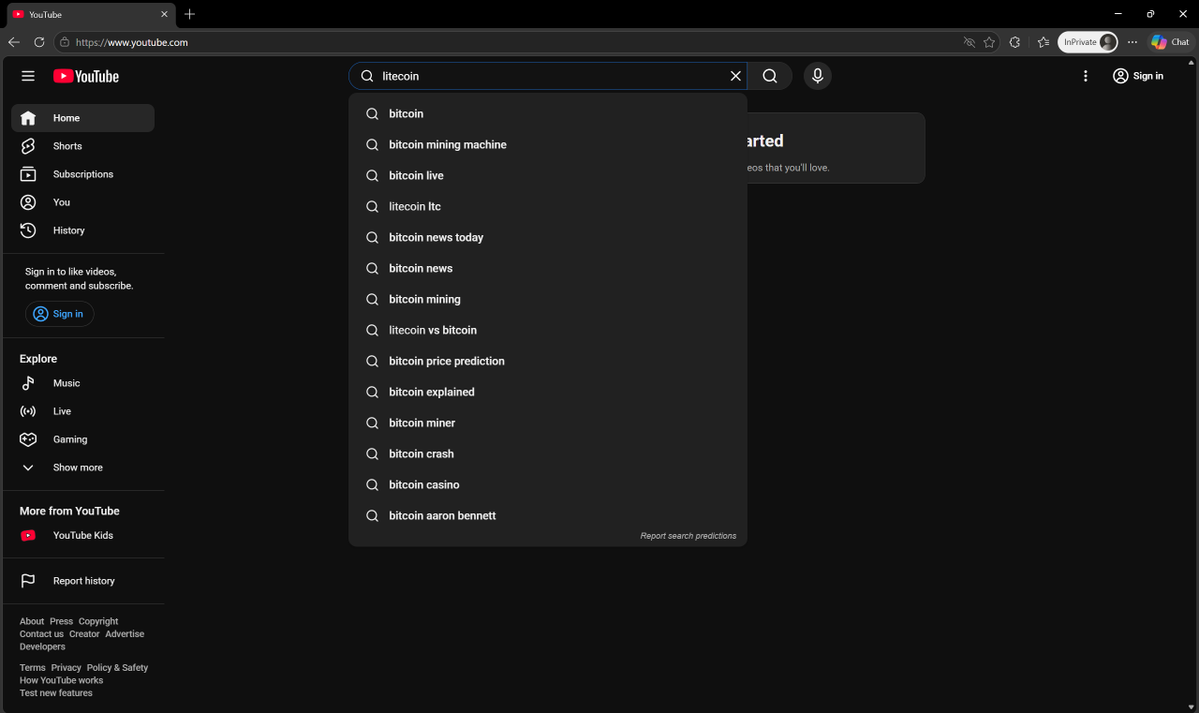This screenshot has width=1199, height=713.
Task: Open Copilot Chat button
Action: point(1170,42)
